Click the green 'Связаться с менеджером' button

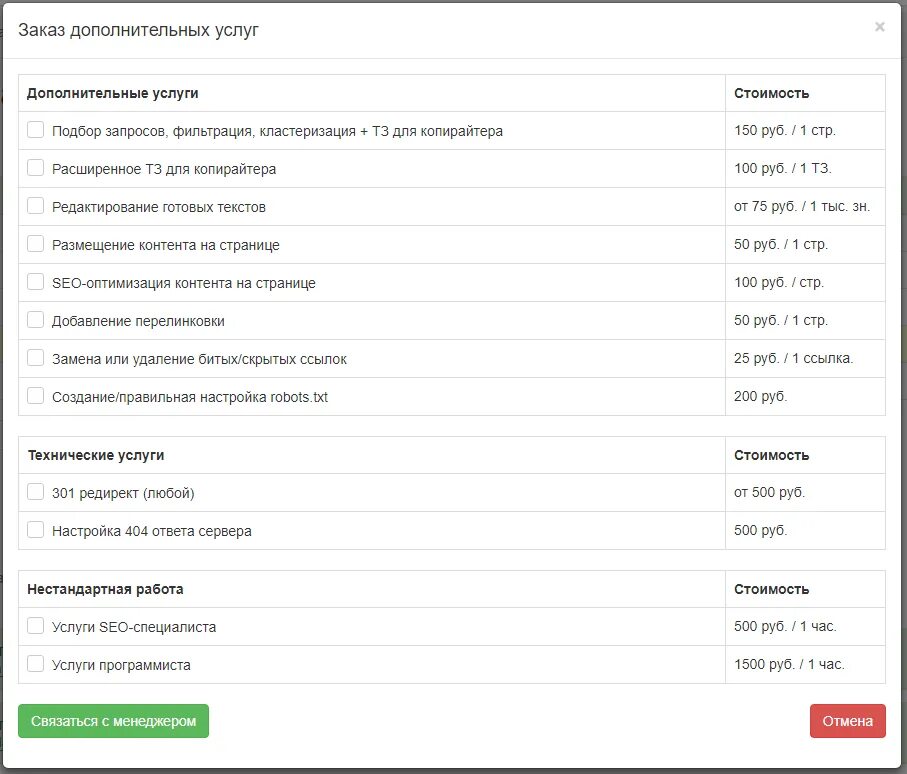pos(113,721)
